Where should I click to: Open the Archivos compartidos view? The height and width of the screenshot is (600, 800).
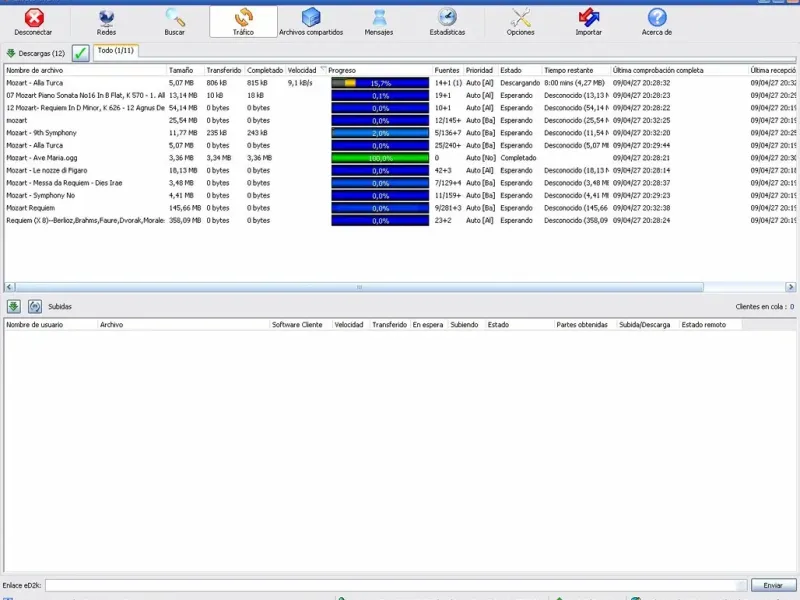(311, 22)
